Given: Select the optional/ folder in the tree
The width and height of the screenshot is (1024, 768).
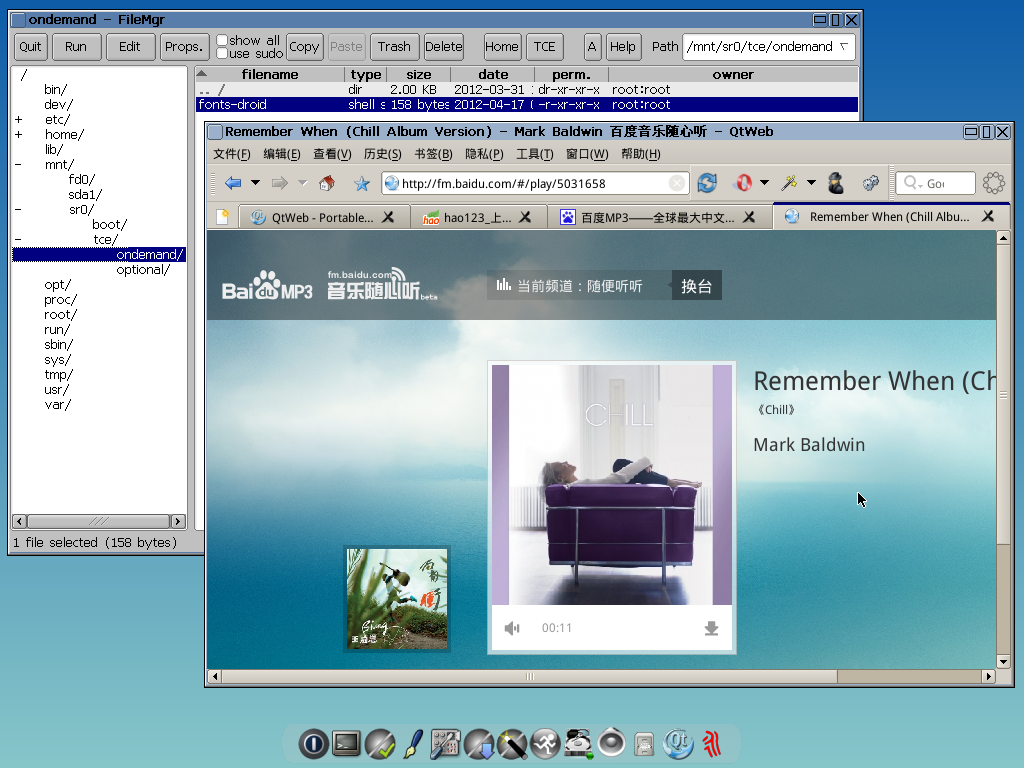Looking at the screenshot, I should [143, 270].
